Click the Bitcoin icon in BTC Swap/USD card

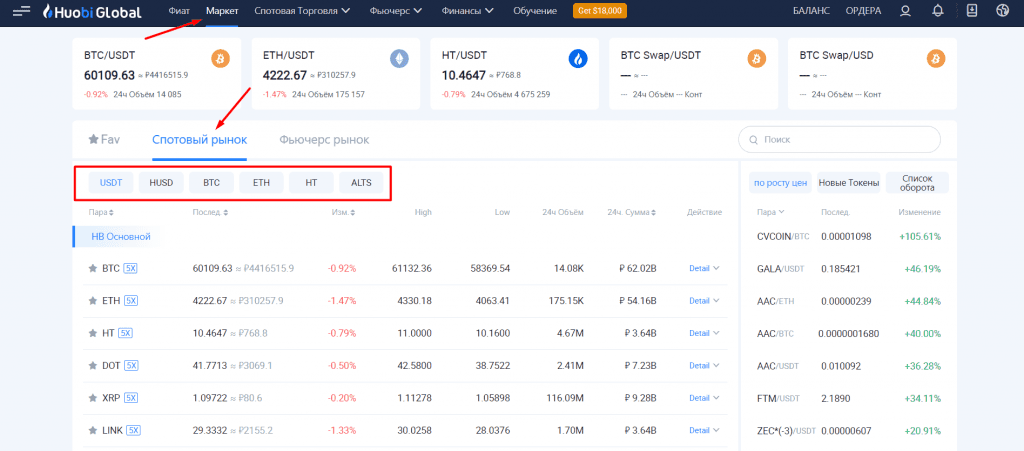[936, 59]
